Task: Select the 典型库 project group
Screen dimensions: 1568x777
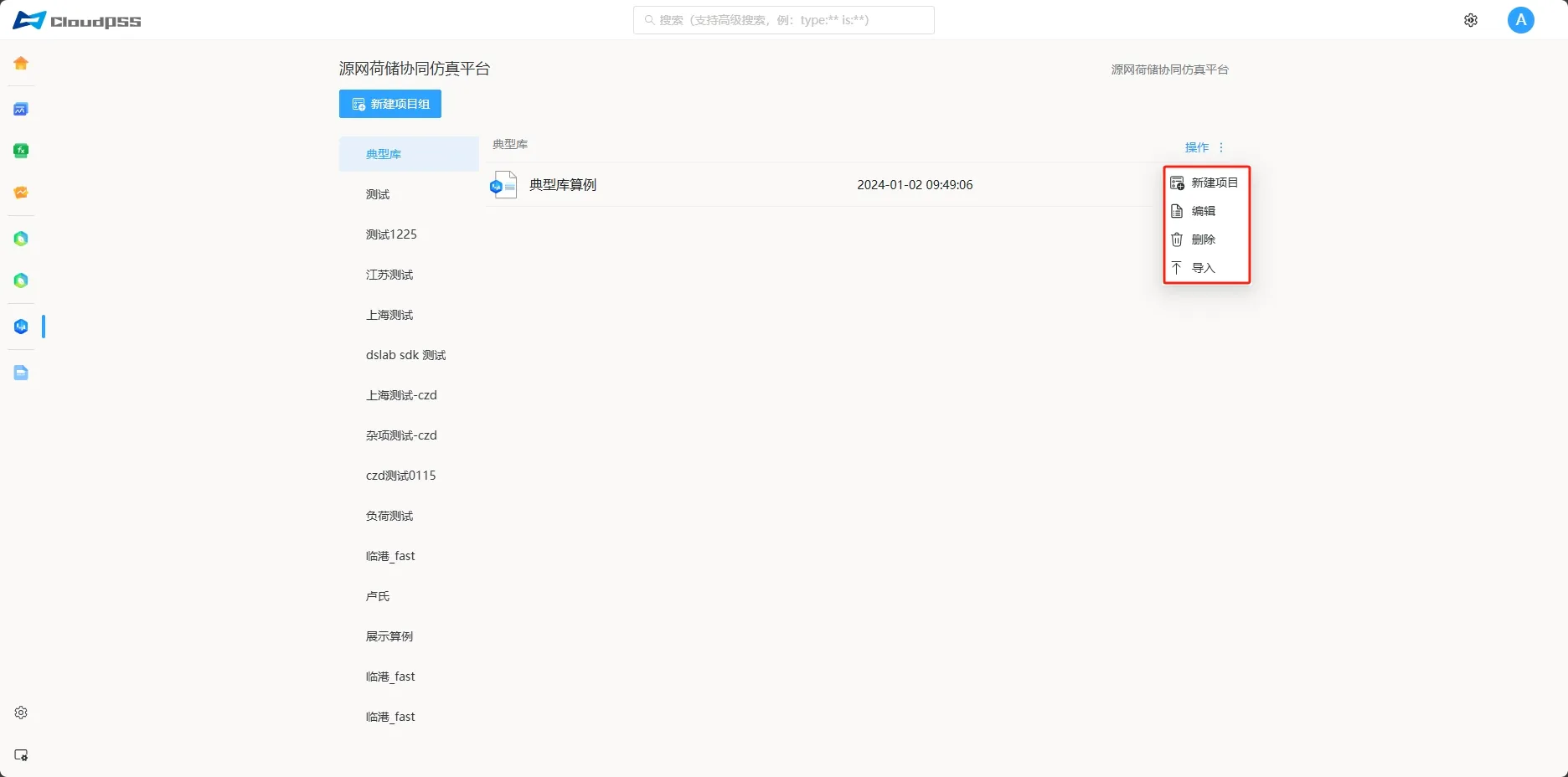Action: (409, 154)
